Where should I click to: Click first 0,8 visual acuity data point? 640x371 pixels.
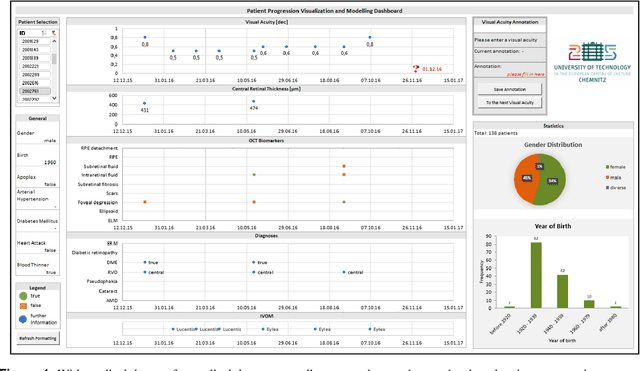(x=145, y=38)
